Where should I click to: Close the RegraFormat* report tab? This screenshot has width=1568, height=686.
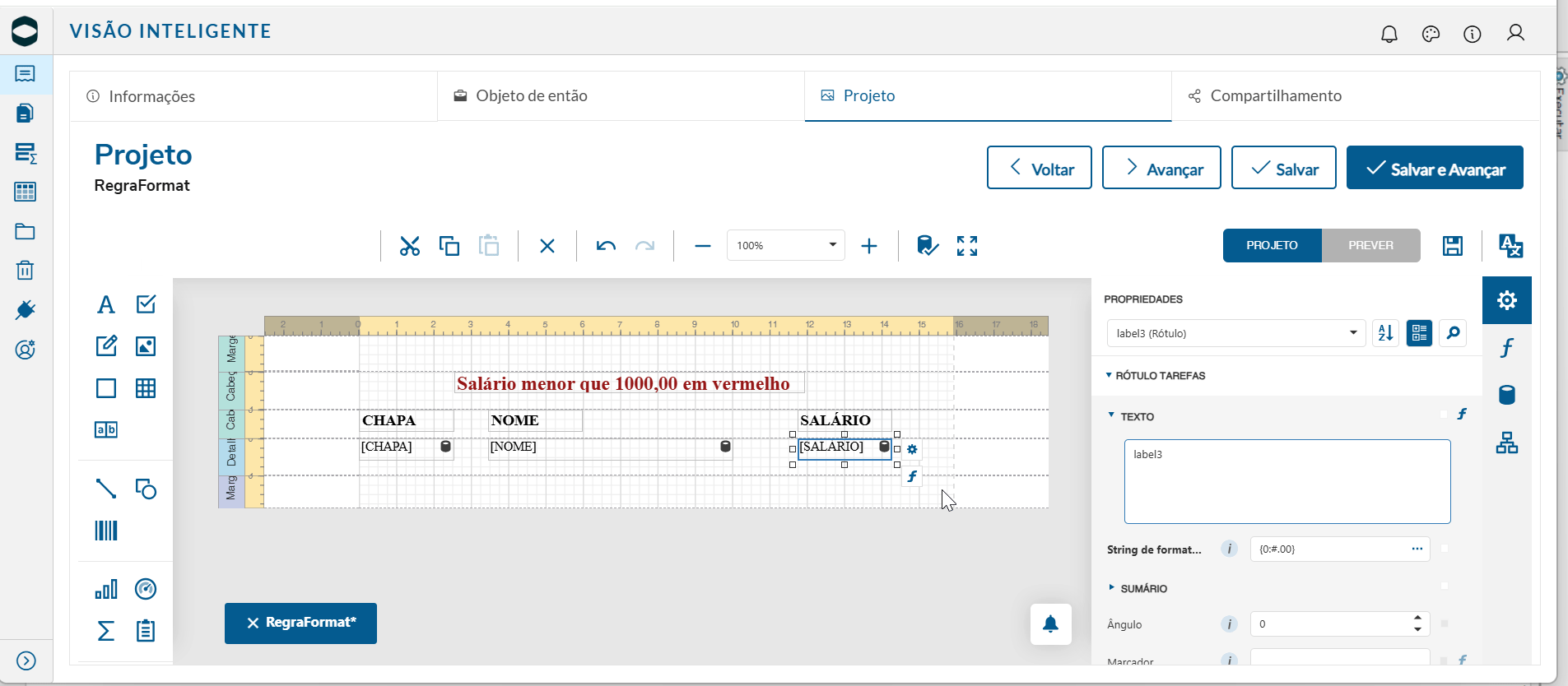point(254,623)
